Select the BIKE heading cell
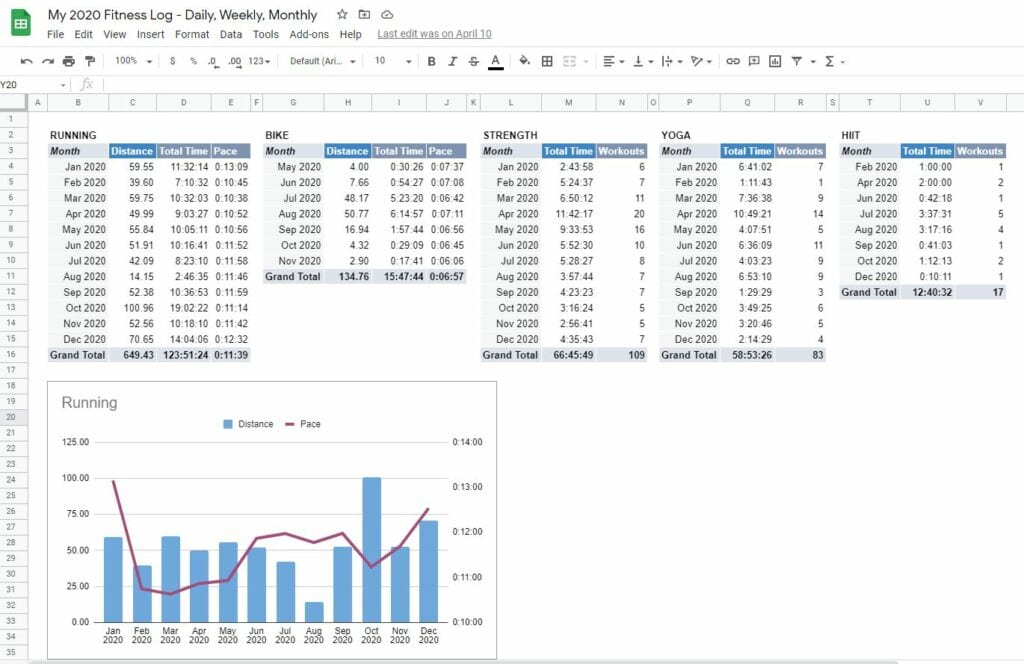This screenshot has height=664, width=1024. (x=277, y=135)
